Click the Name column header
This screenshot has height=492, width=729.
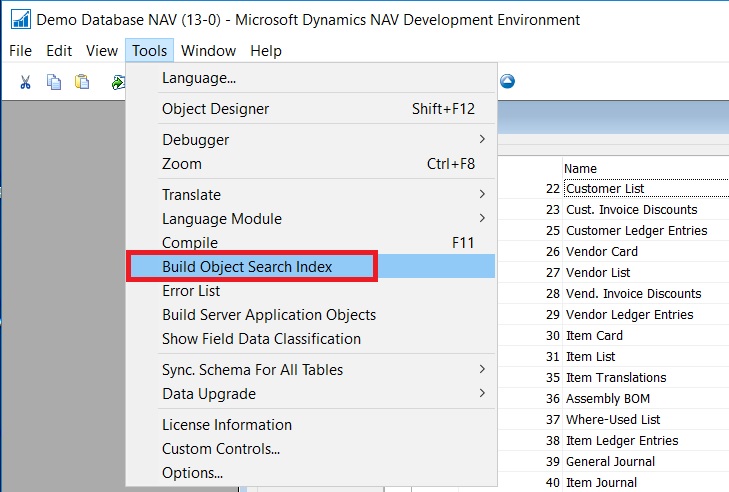[580, 169]
